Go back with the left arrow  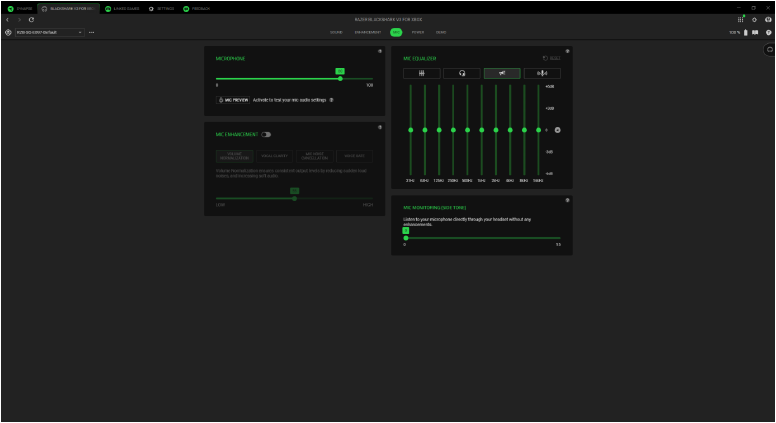click(x=7, y=20)
